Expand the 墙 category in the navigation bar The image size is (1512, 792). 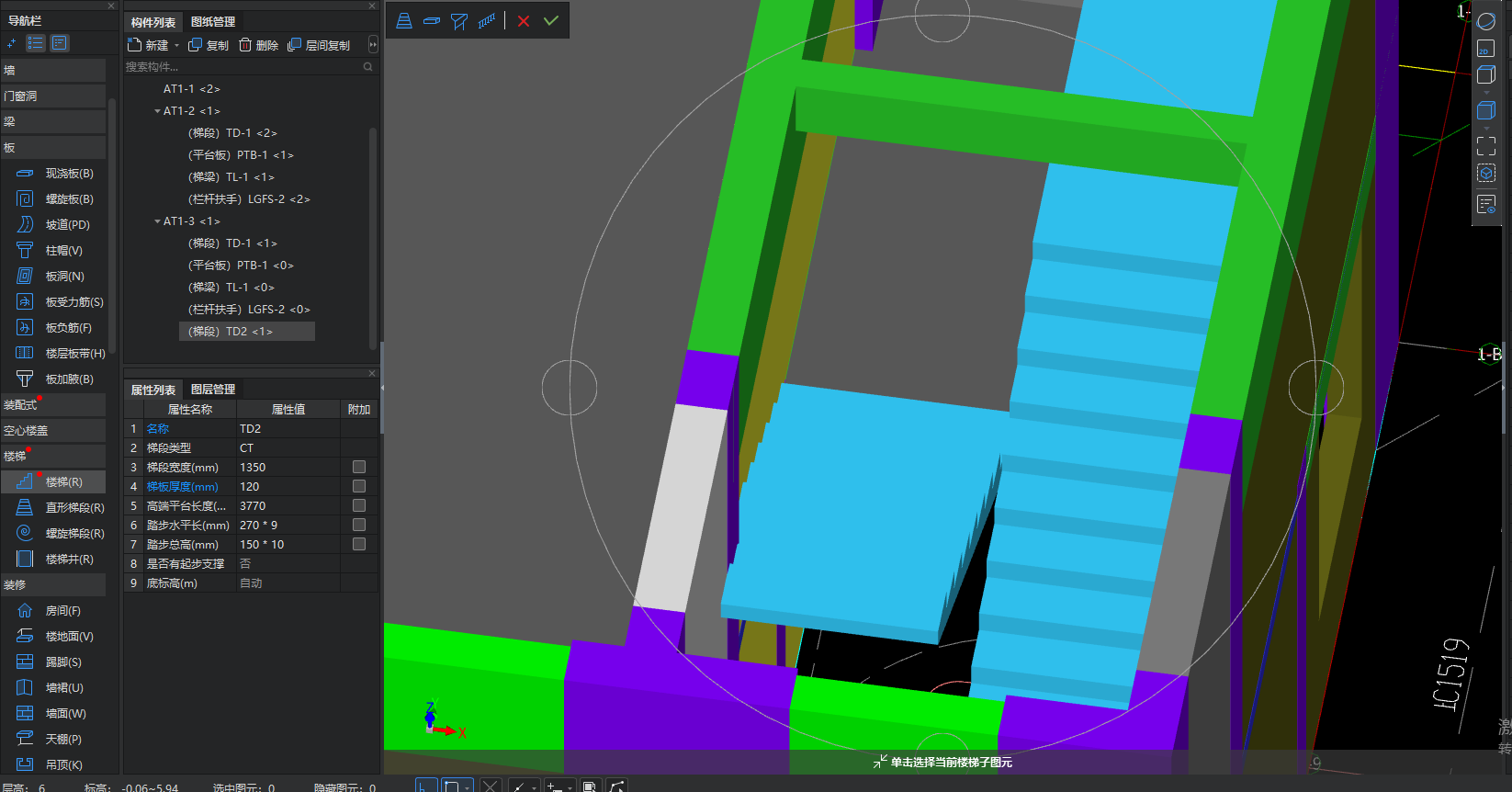[x=53, y=70]
